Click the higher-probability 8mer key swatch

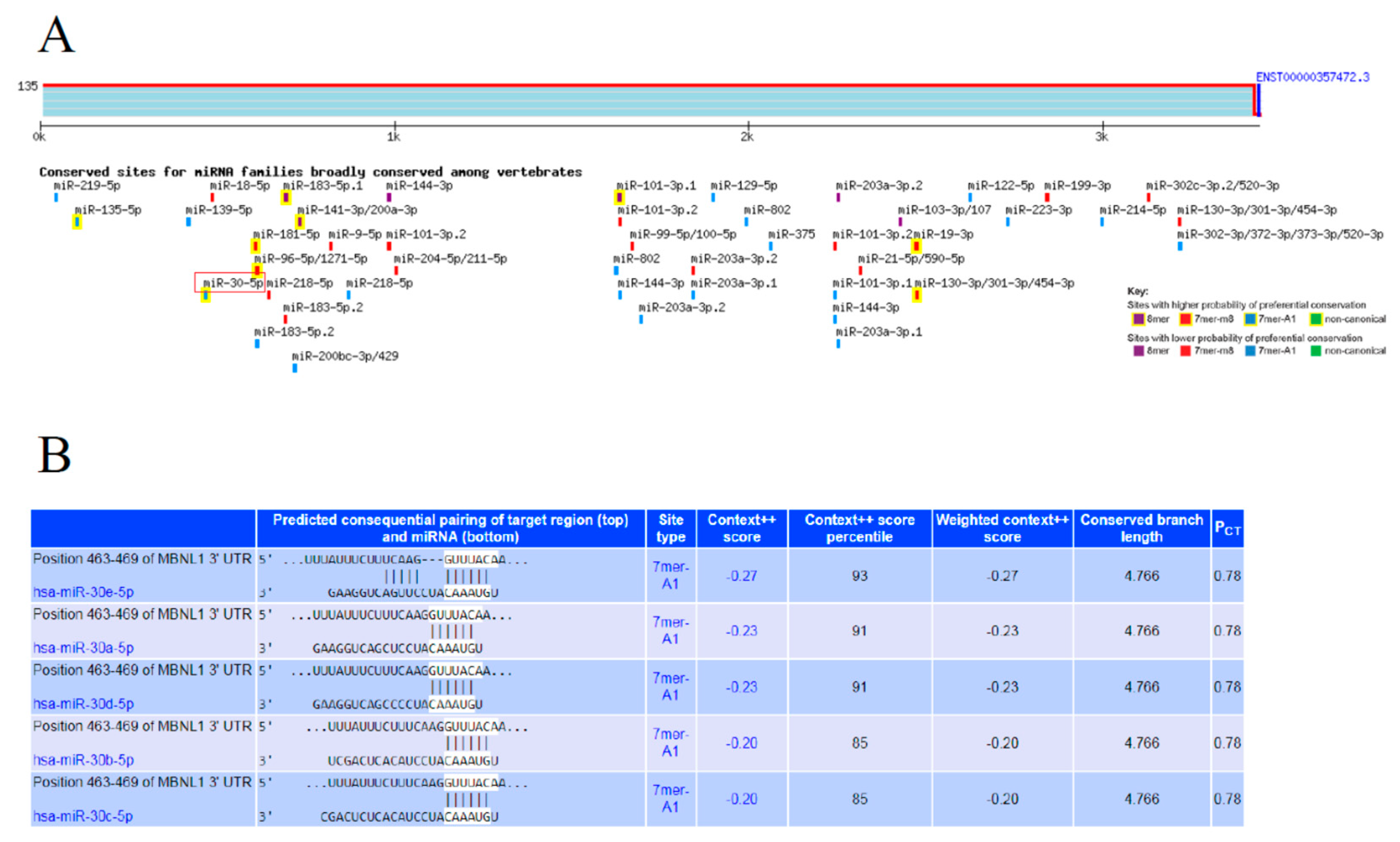pos(1138,319)
